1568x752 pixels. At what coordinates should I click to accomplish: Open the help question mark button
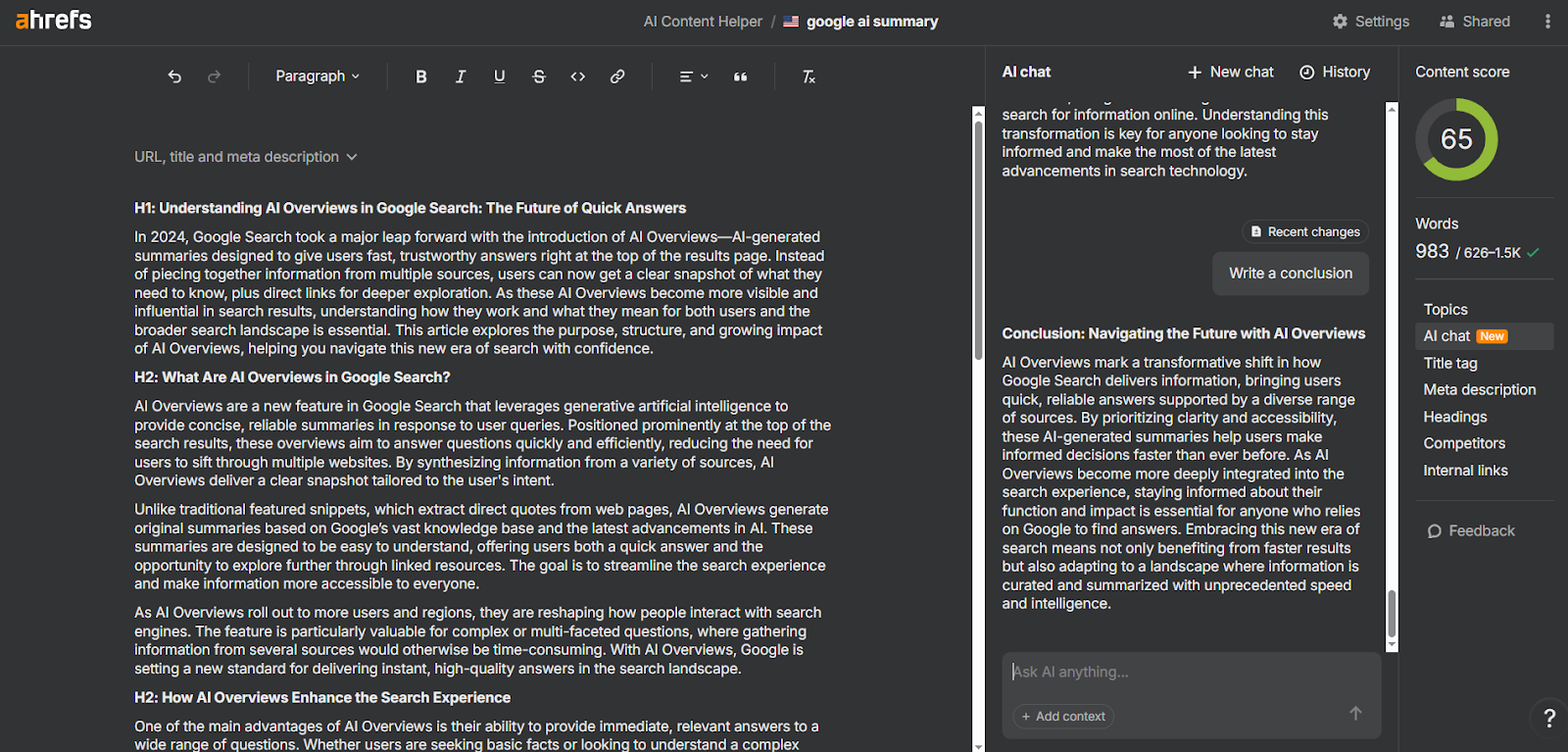(1549, 719)
